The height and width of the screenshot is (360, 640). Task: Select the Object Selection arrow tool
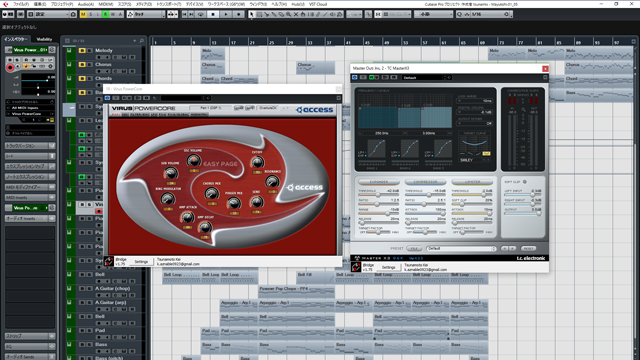(x=251, y=14)
